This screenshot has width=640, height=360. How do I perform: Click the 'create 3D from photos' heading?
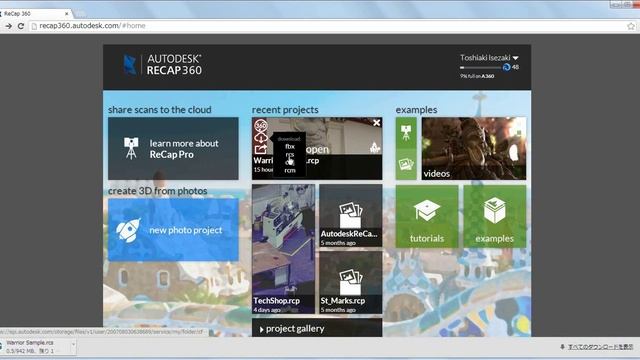(158, 191)
